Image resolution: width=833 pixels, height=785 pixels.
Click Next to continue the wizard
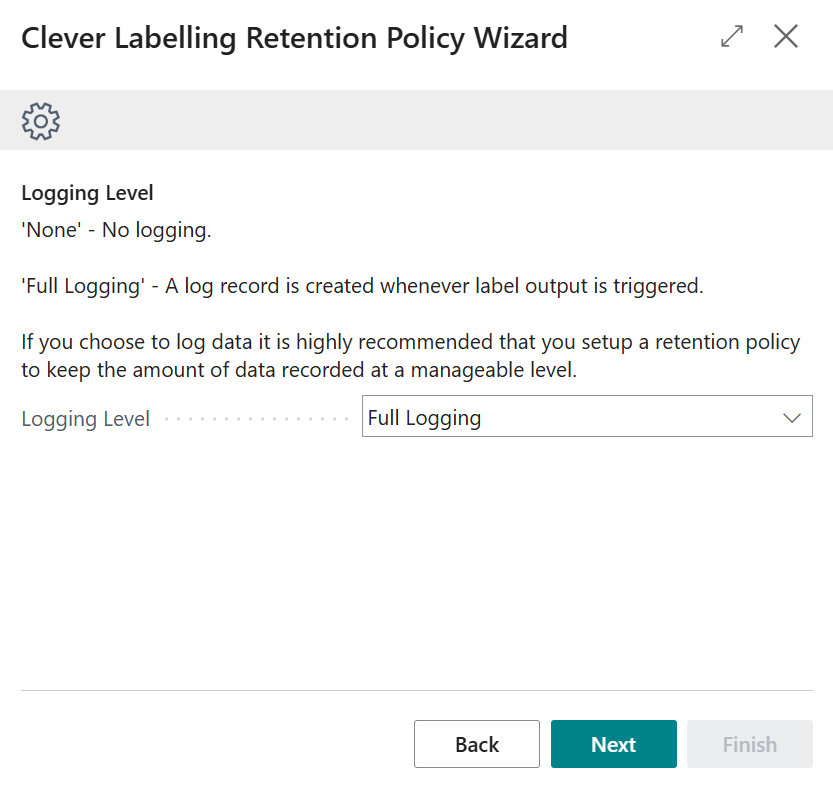(x=613, y=744)
